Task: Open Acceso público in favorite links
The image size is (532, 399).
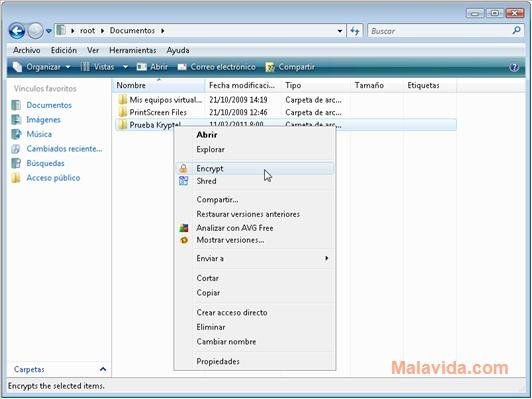Action: (53, 178)
